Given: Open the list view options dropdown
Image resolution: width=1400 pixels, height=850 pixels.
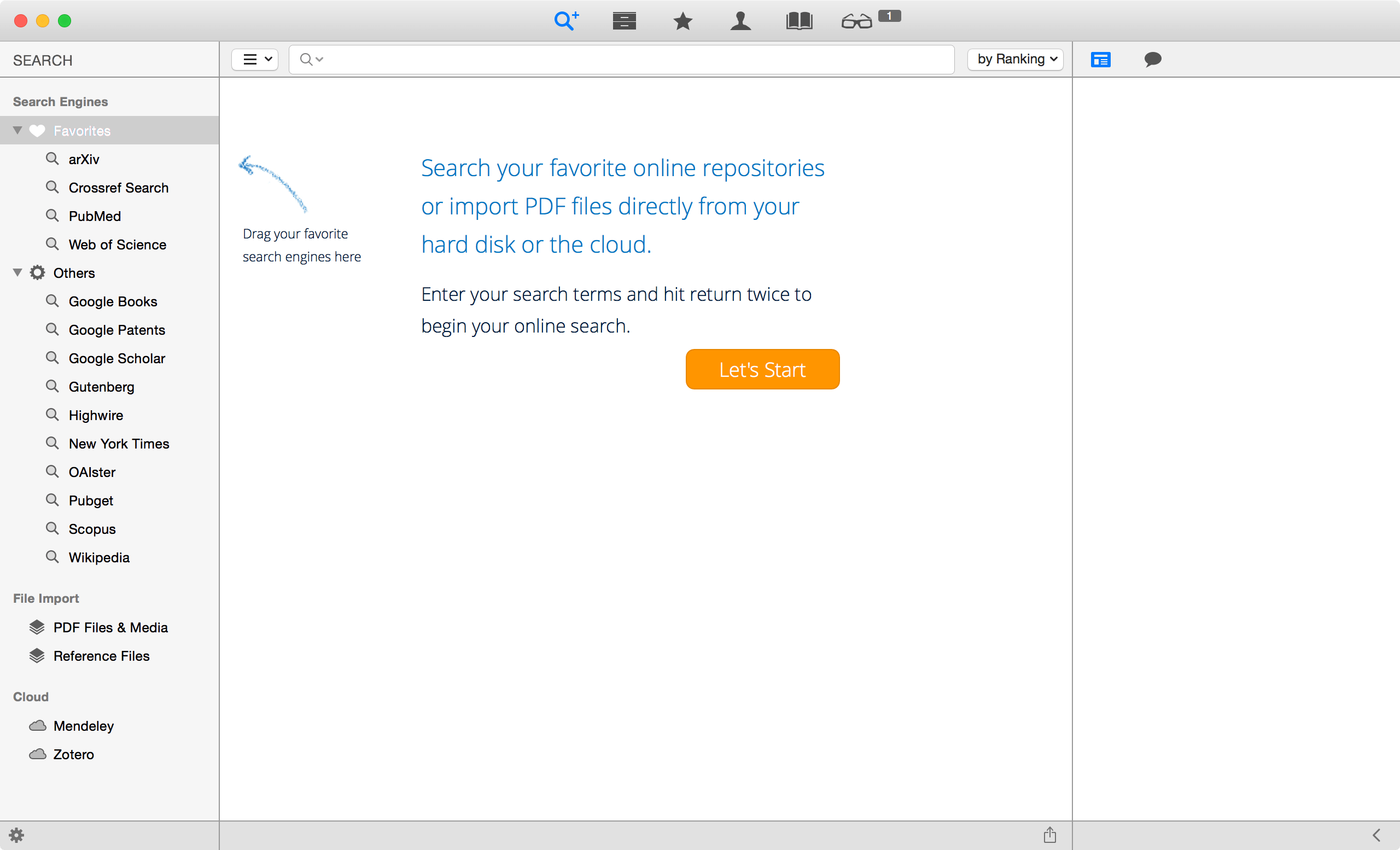Looking at the screenshot, I should coord(254,59).
